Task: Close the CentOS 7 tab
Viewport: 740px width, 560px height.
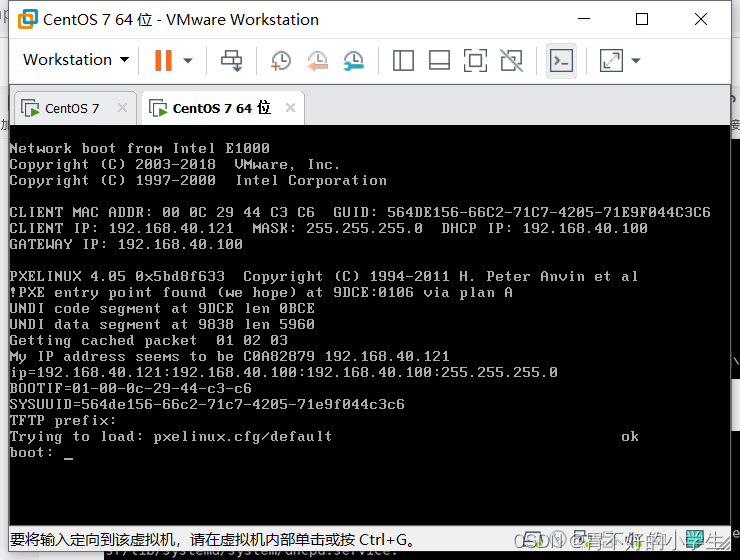Action: tap(122, 108)
